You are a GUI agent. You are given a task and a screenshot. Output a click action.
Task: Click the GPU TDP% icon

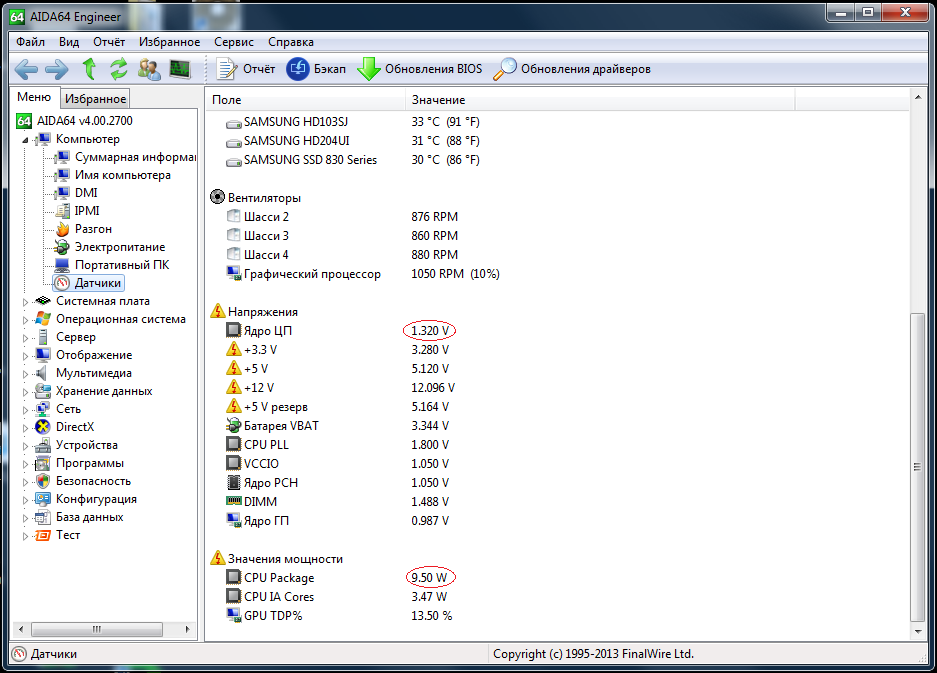[233, 615]
